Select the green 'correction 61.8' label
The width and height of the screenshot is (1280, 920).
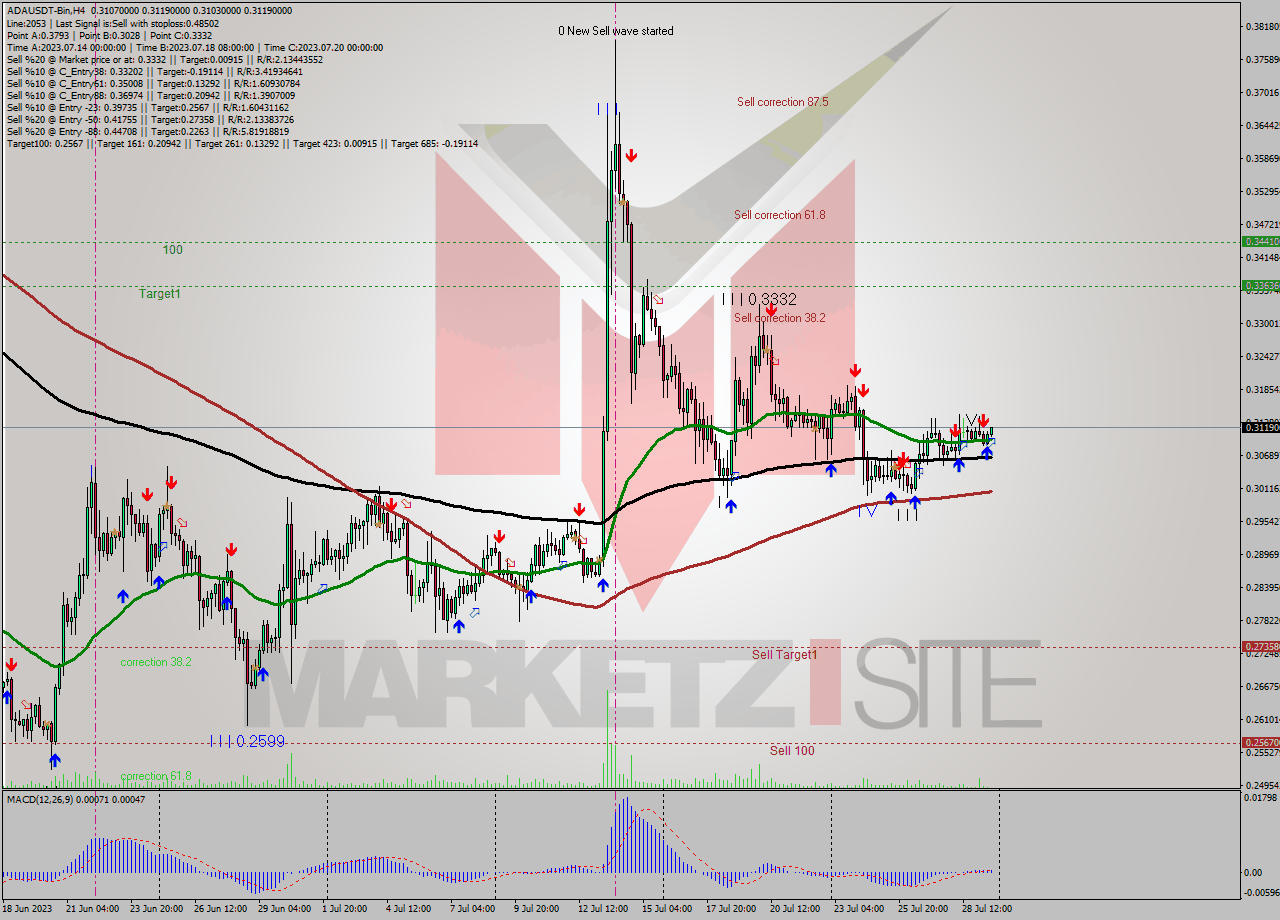click(156, 776)
